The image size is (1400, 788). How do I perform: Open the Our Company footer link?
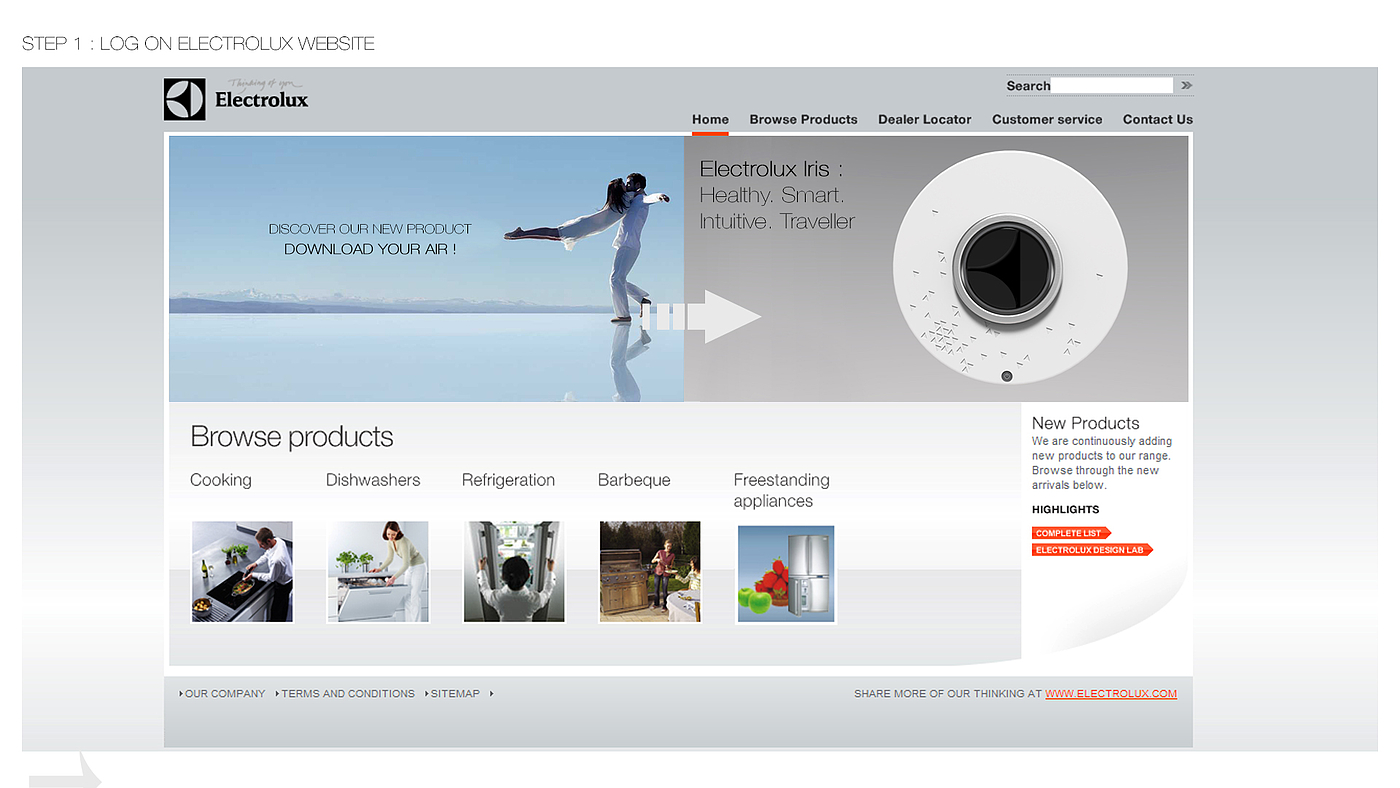(224, 693)
